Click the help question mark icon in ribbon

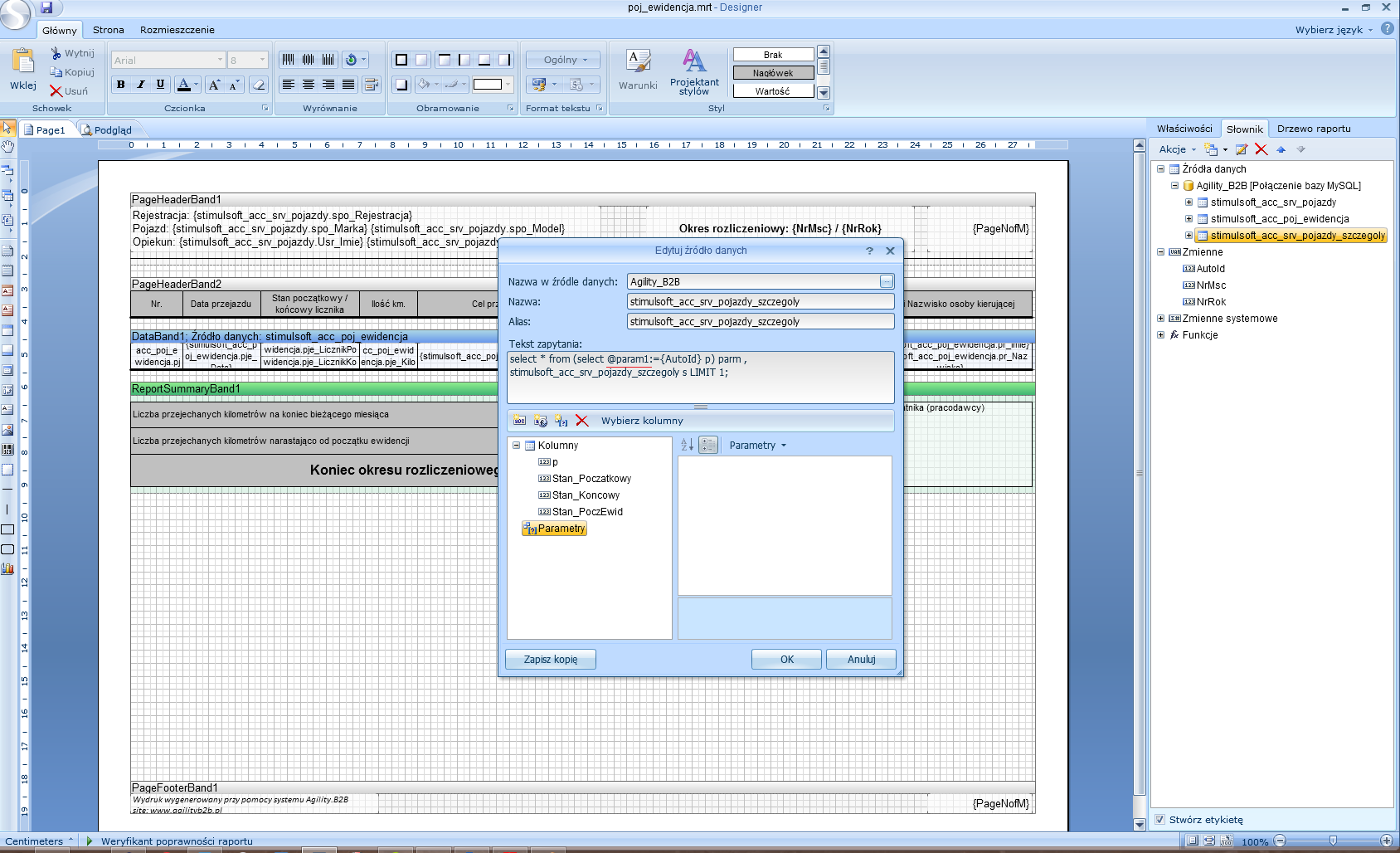tap(1387, 29)
